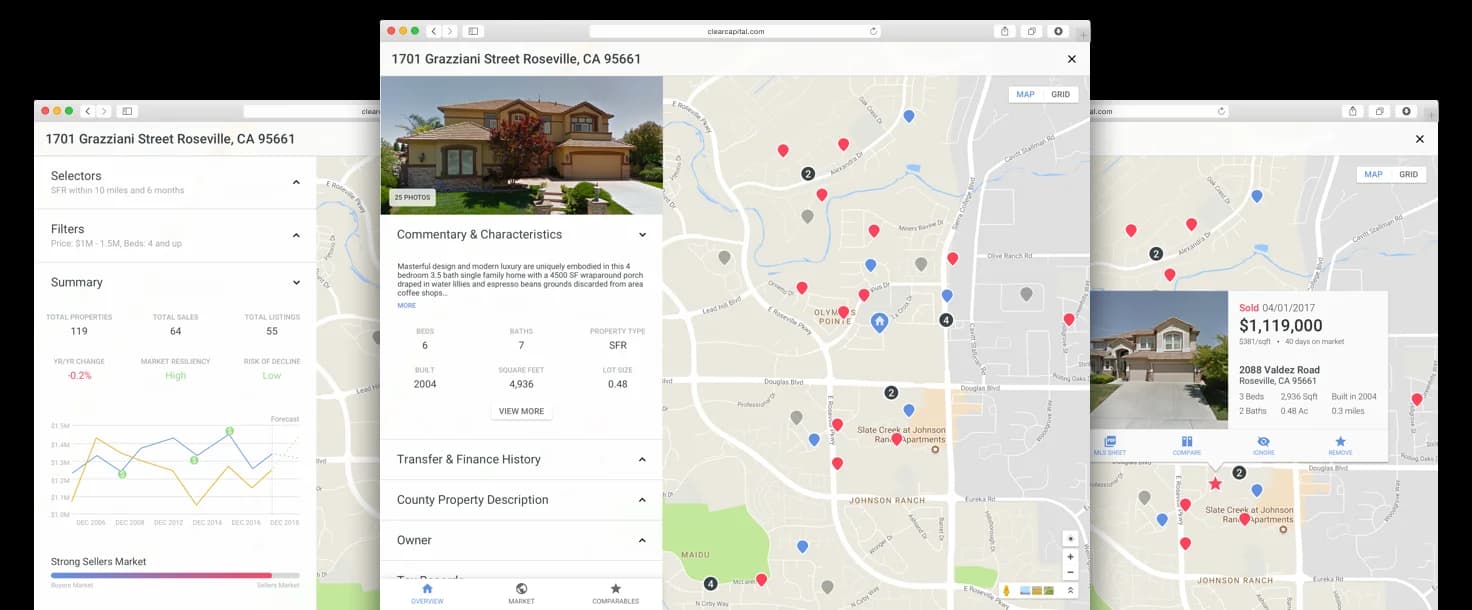Viewport: 1472px width, 610px height.
Task: Open Downloads in right Safari window
Action: click(1406, 111)
